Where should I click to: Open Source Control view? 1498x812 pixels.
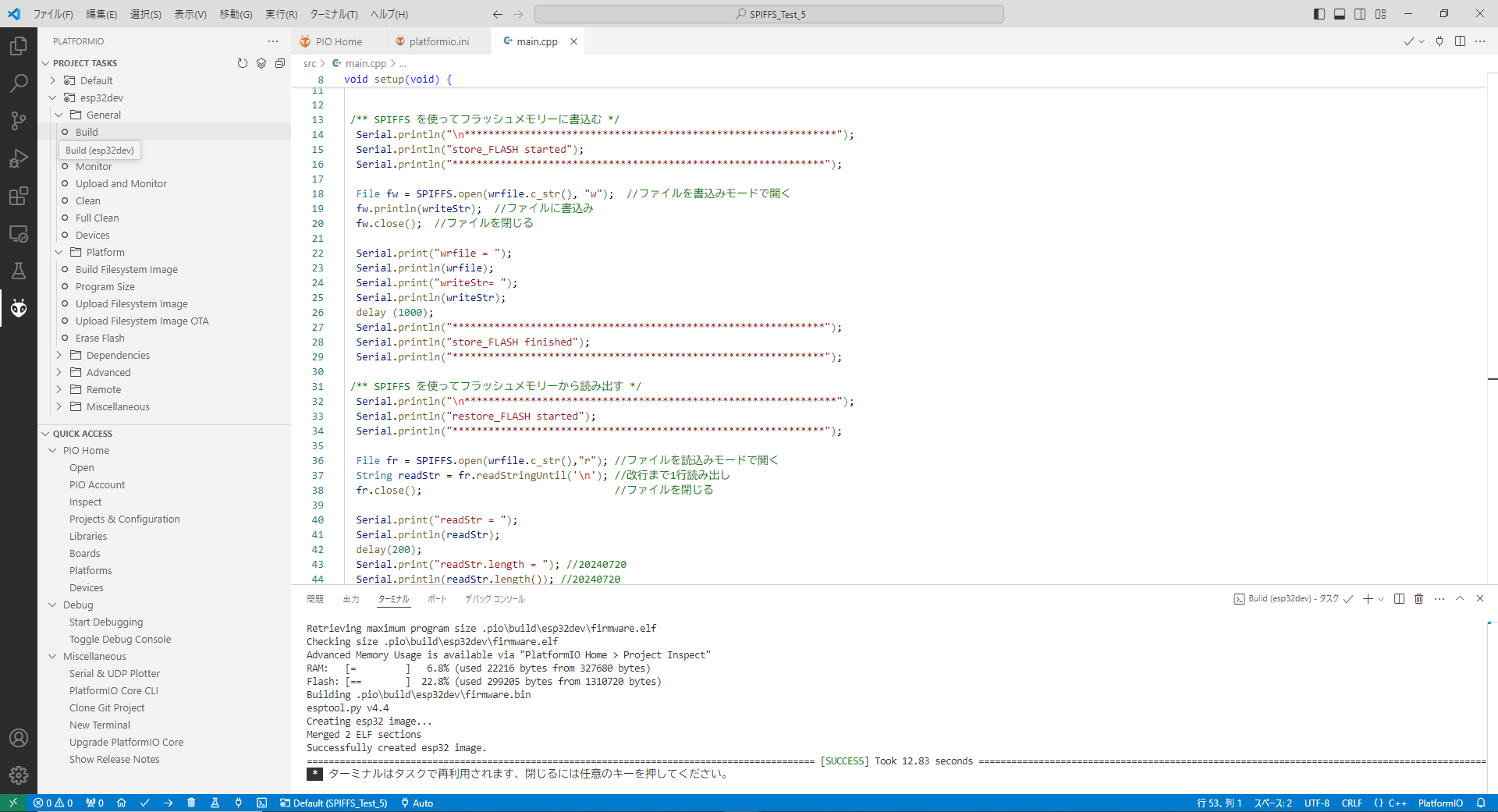(19, 120)
